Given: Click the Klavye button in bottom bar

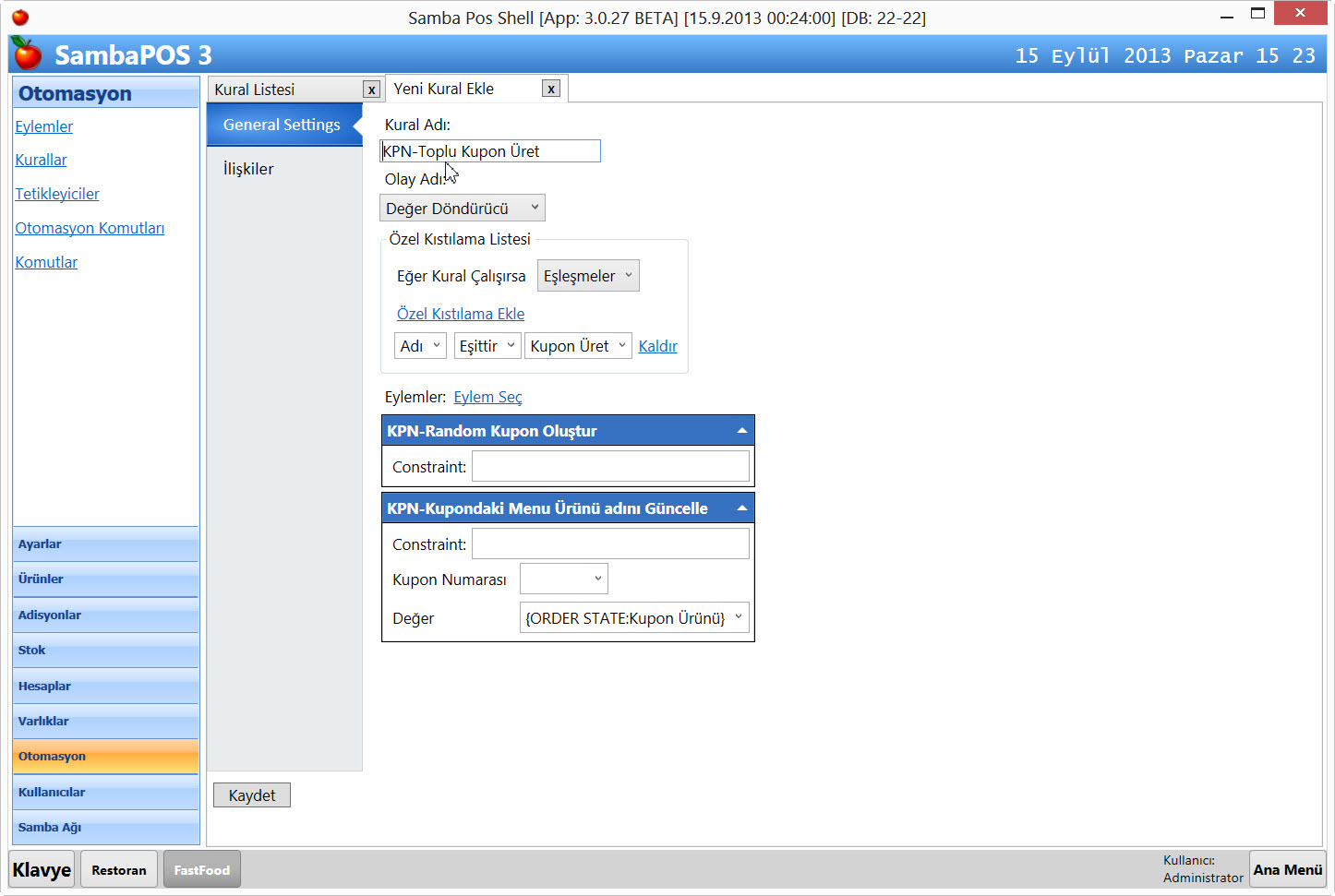Looking at the screenshot, I should pos(42,869).
